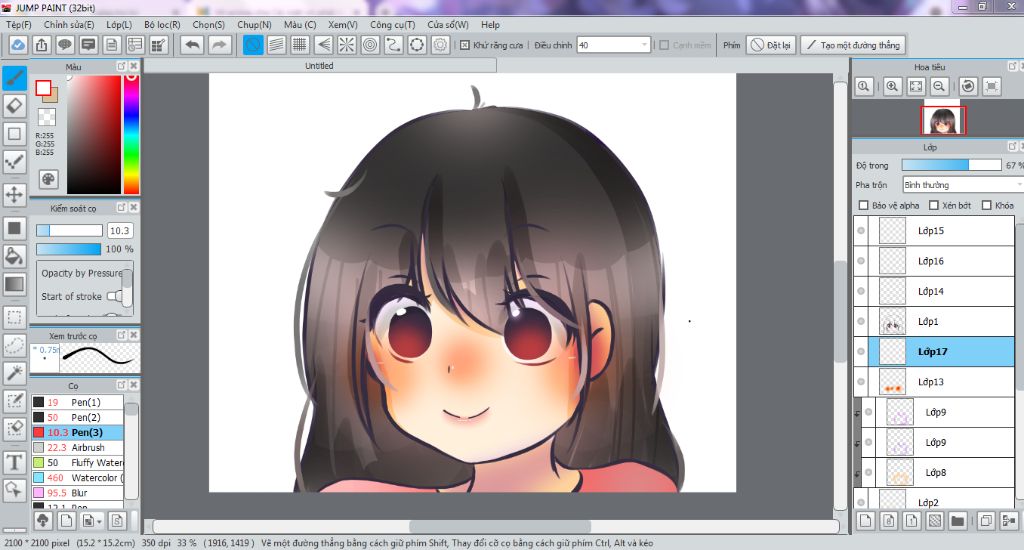This screenshot has height=550, width=1024.
Task: Click fit-to-screen icon in navigator
Action: click(x=916, y=86)
